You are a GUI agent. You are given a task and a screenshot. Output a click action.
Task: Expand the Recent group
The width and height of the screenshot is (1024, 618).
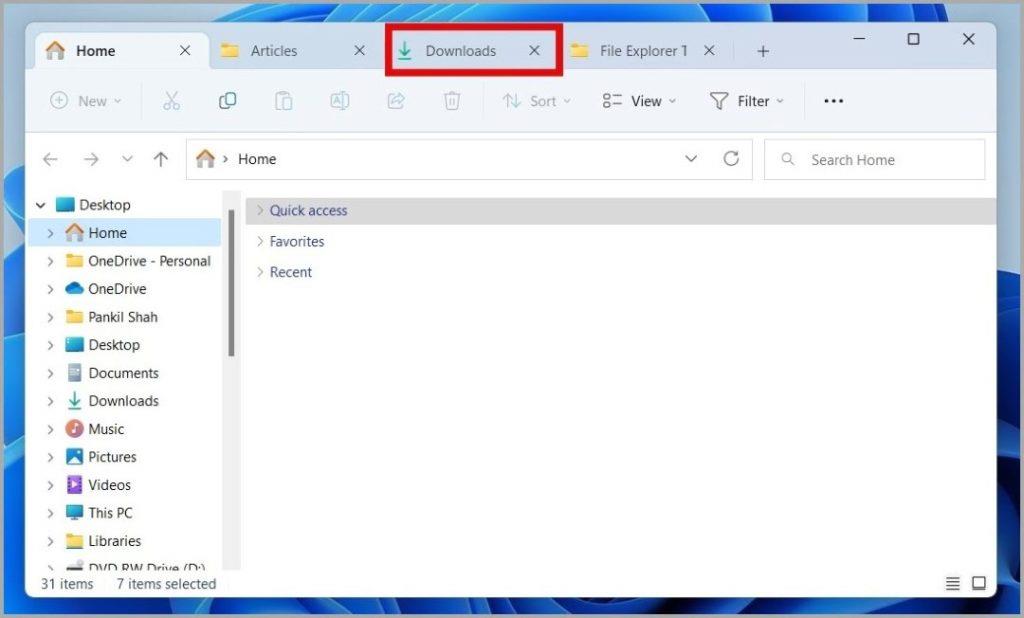(x=260, y=272)
